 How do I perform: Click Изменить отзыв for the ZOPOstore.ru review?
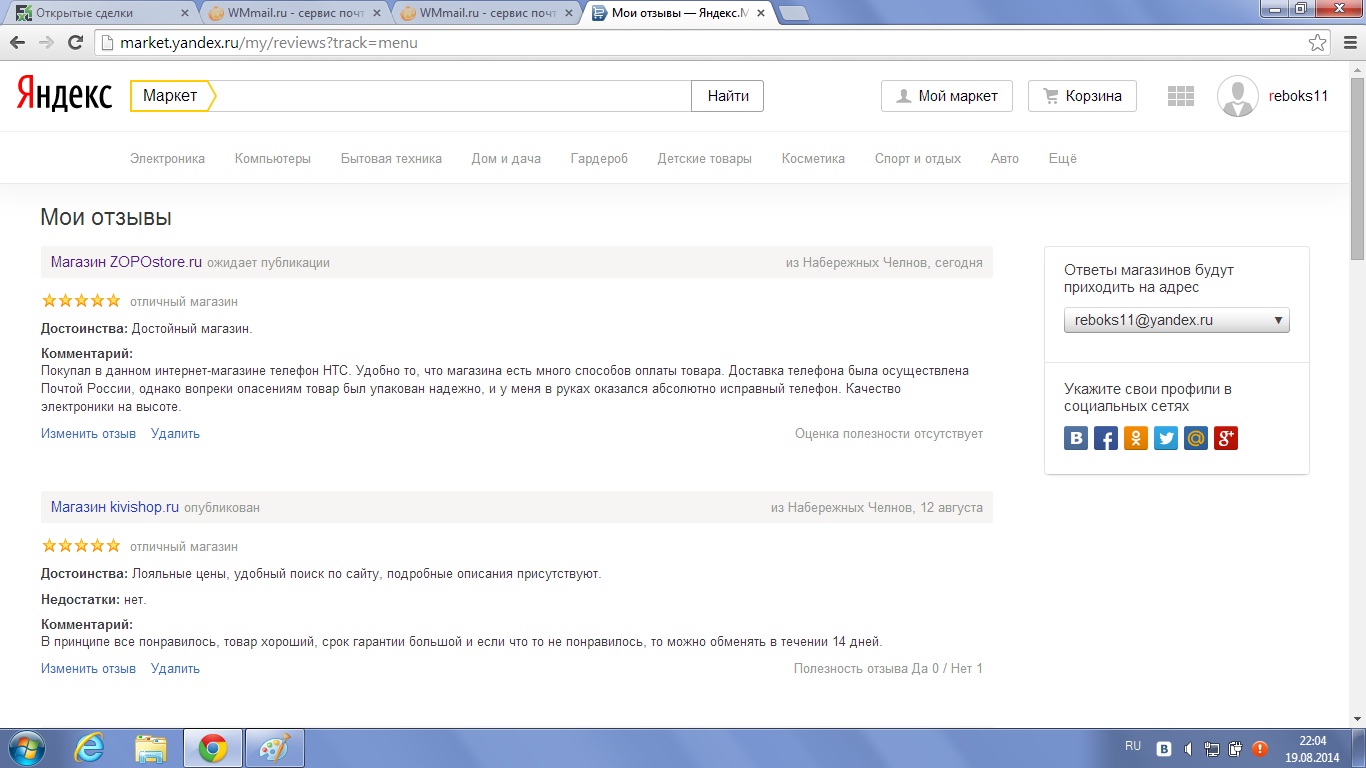click(88, 434)
